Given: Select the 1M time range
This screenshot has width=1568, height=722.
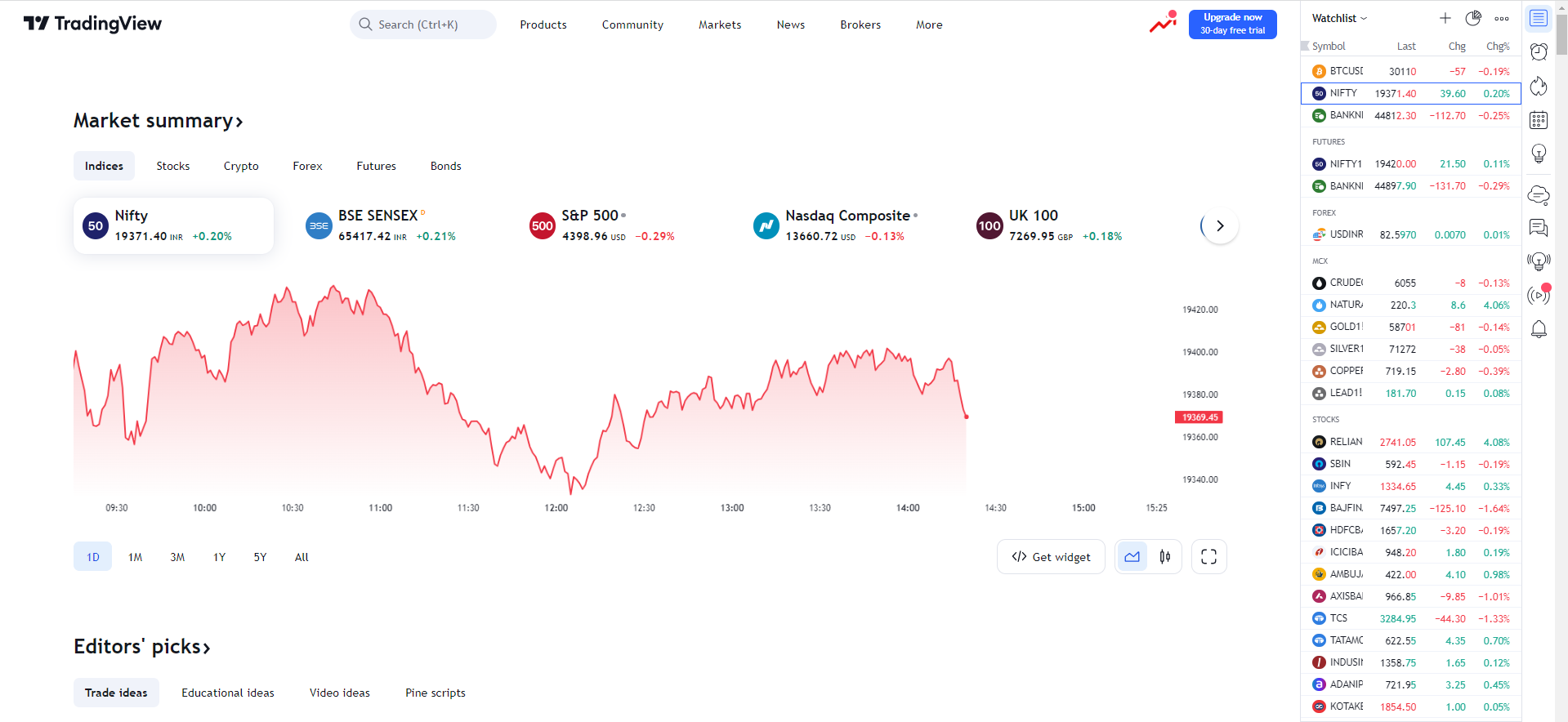Looking at the screenshot, I should [135, 557].
